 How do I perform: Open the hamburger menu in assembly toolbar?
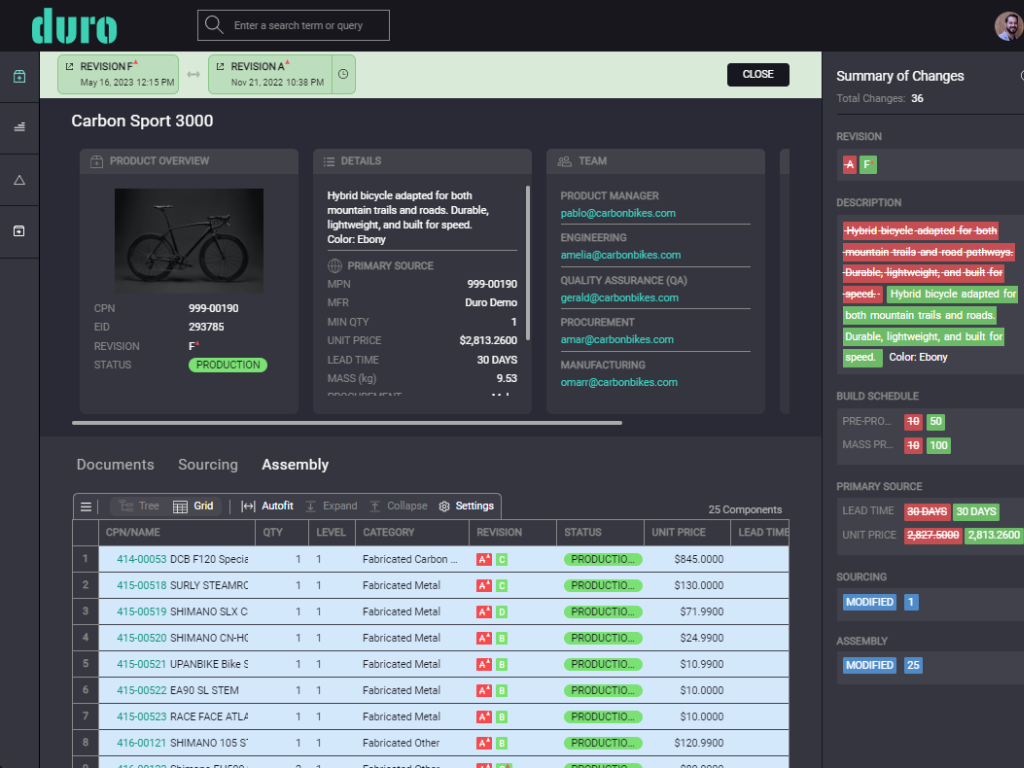point(86,506)
